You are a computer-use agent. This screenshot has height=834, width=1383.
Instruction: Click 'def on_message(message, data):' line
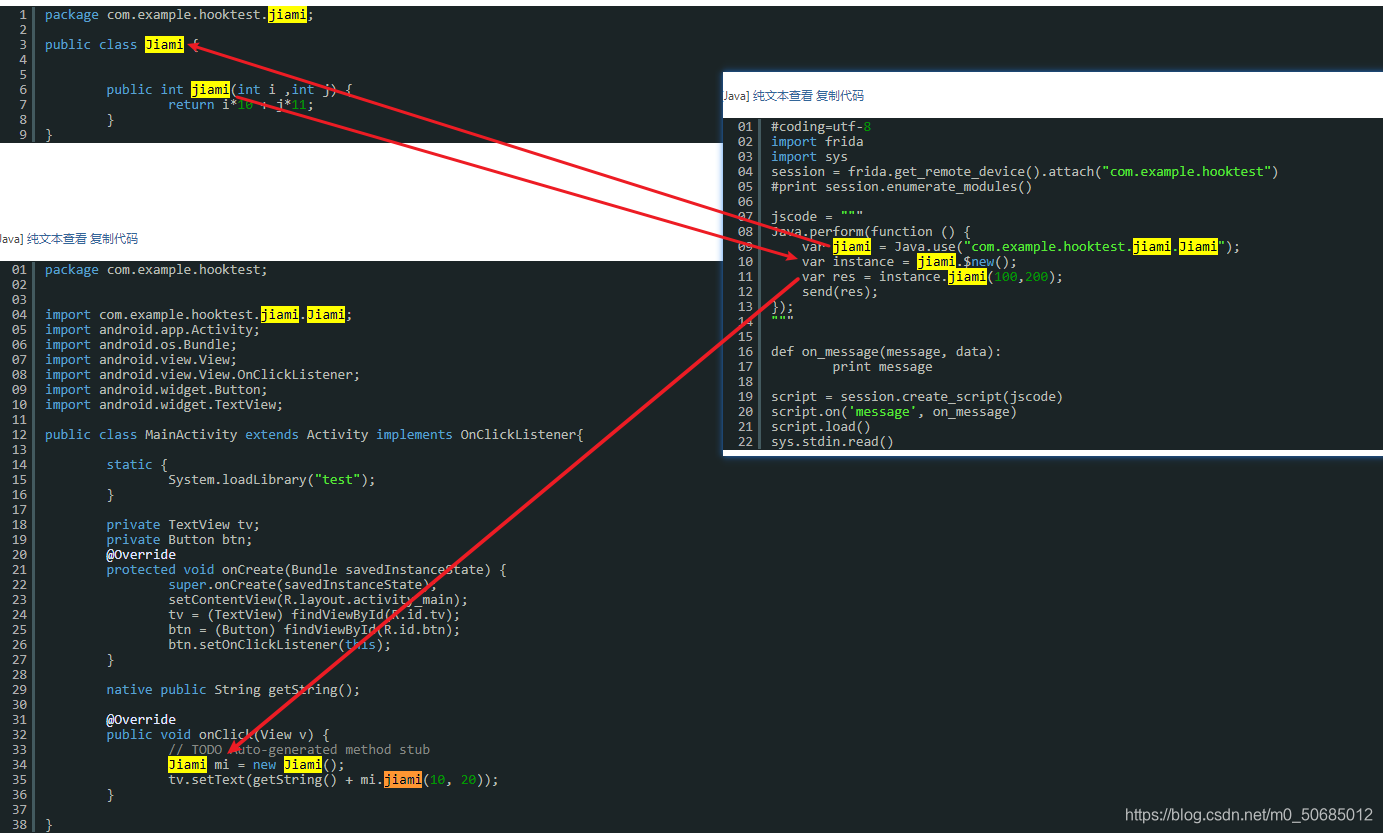click(886, 352)
